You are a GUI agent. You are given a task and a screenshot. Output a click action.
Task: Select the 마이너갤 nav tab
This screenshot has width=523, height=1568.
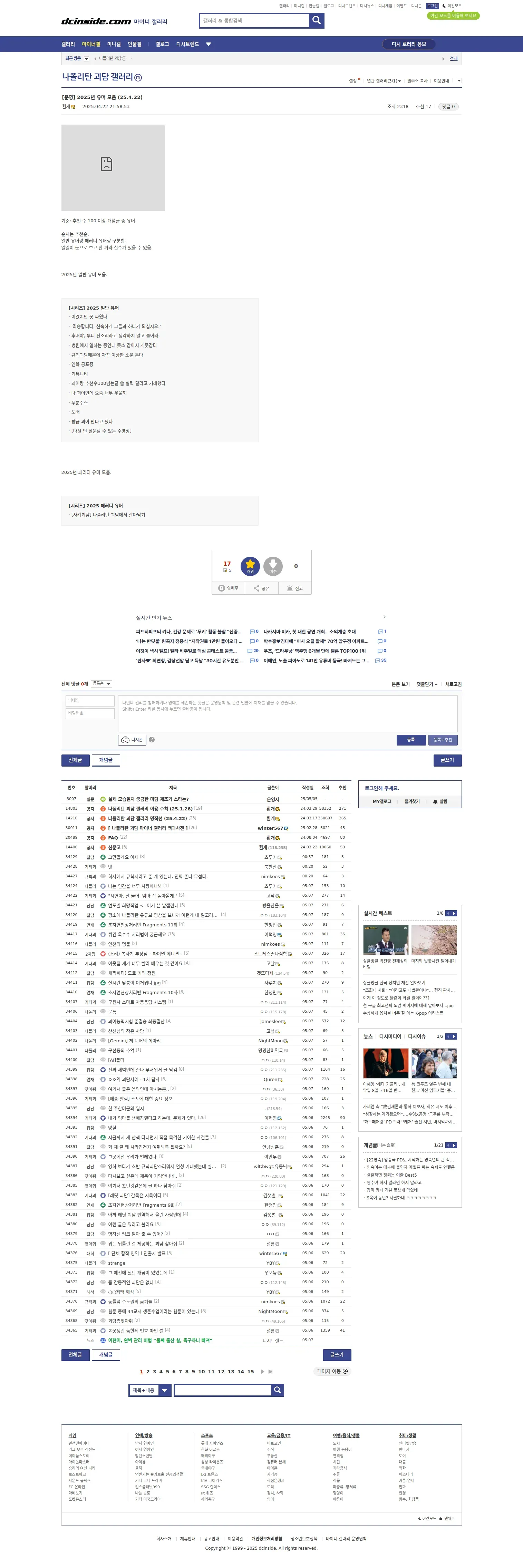[91, 44]
